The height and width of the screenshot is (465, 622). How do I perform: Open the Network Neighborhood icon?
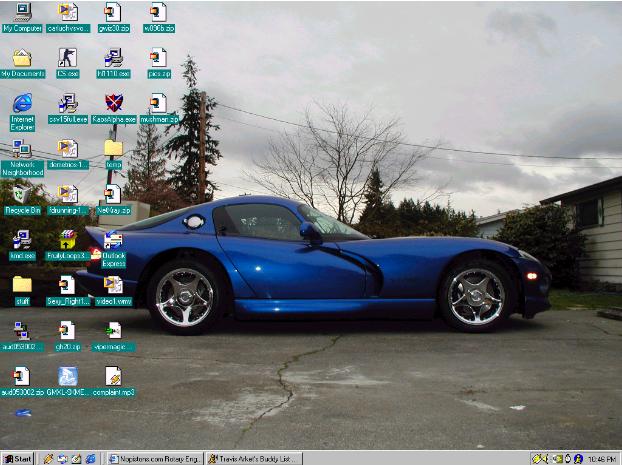point(22,150)
